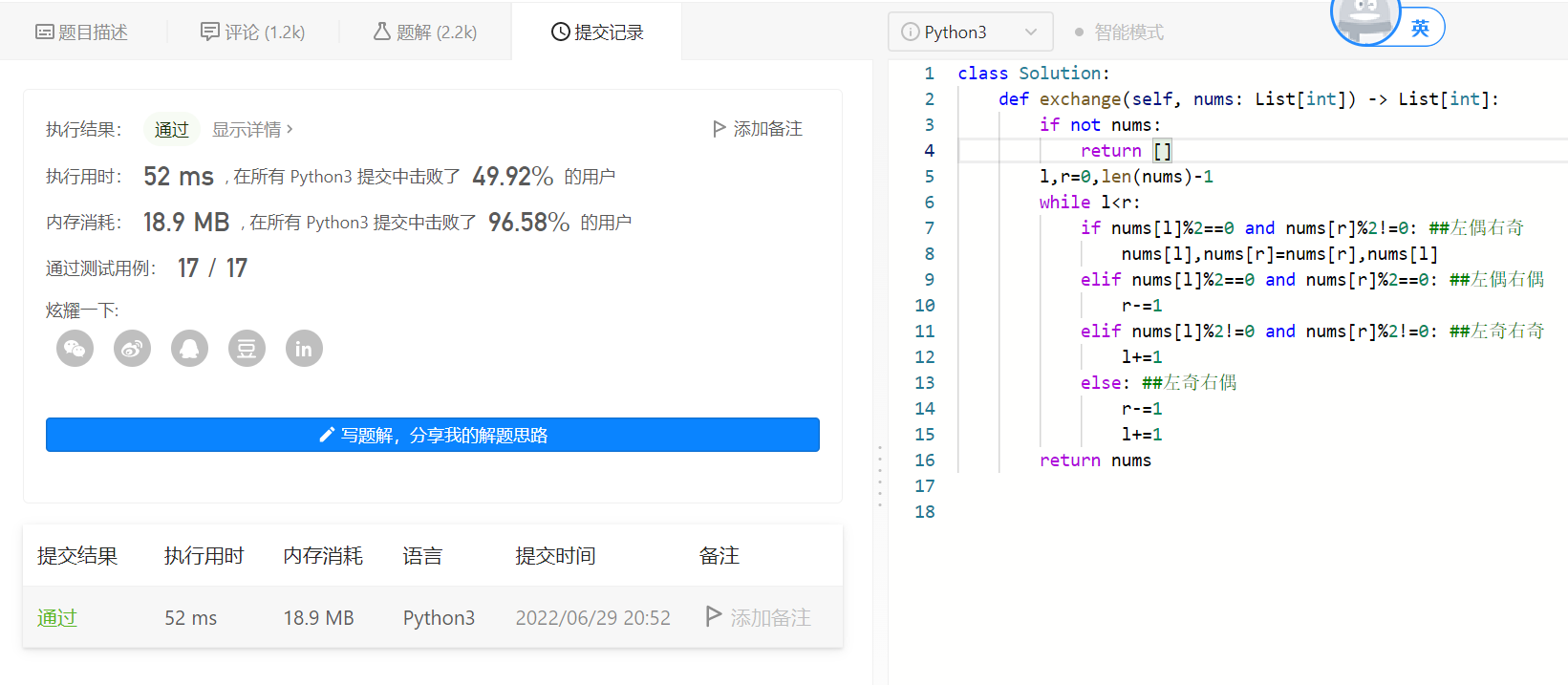Open the 通过 submission record link
The width and height of the screenshot is (1568, 685).
click(57, 618)
